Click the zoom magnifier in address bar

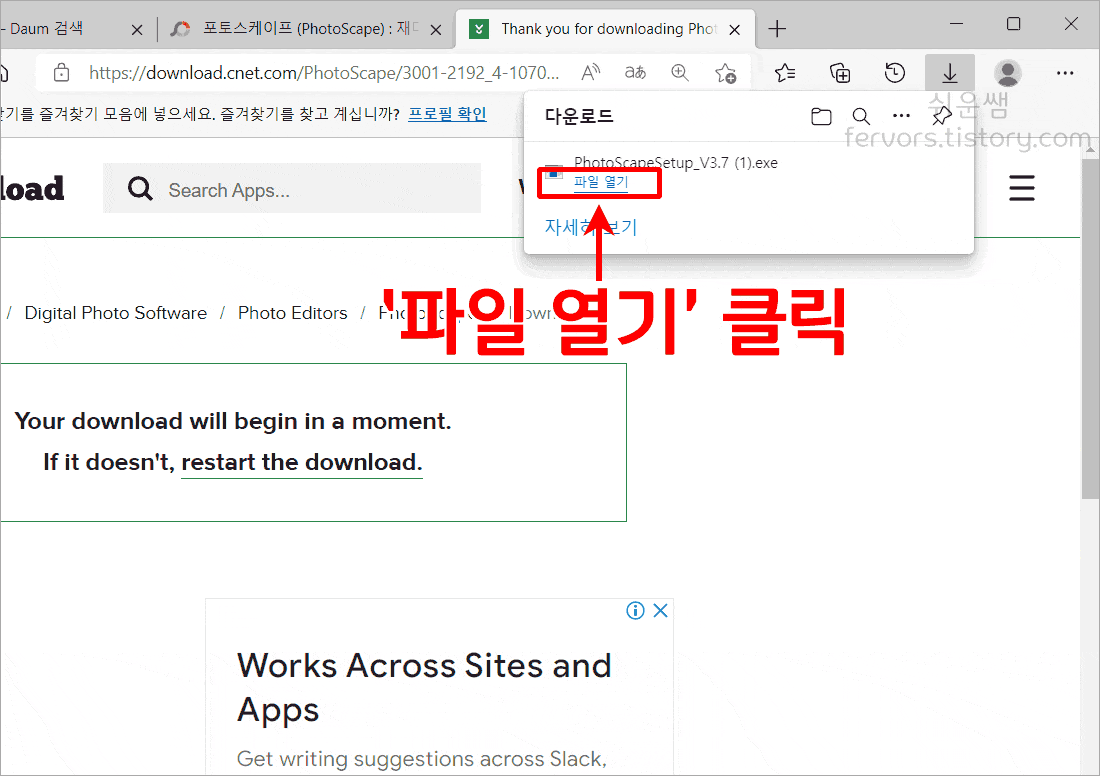point(679,72)
